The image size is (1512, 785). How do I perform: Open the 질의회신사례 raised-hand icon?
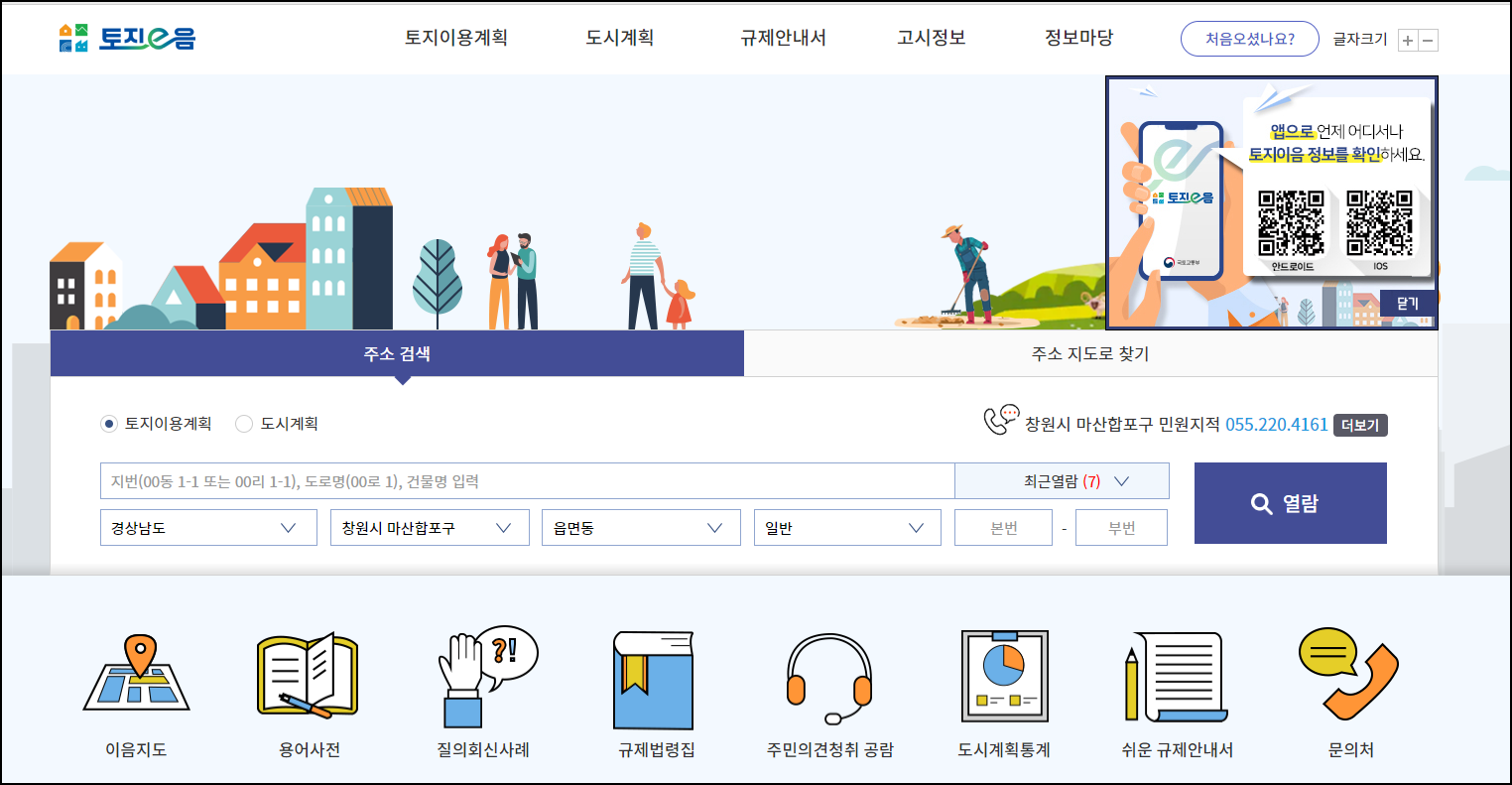[x=487, y=677]
